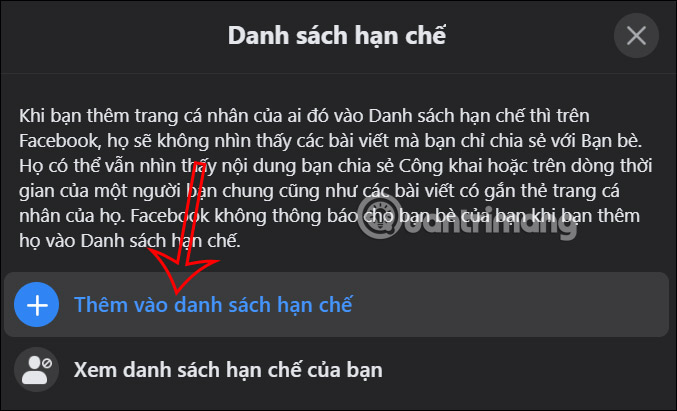This screenshot has width=677, height=411.
Task: Open Xem danh sách hạn chế của bạn
Action: pyautogui.click(x=336, y=370)
